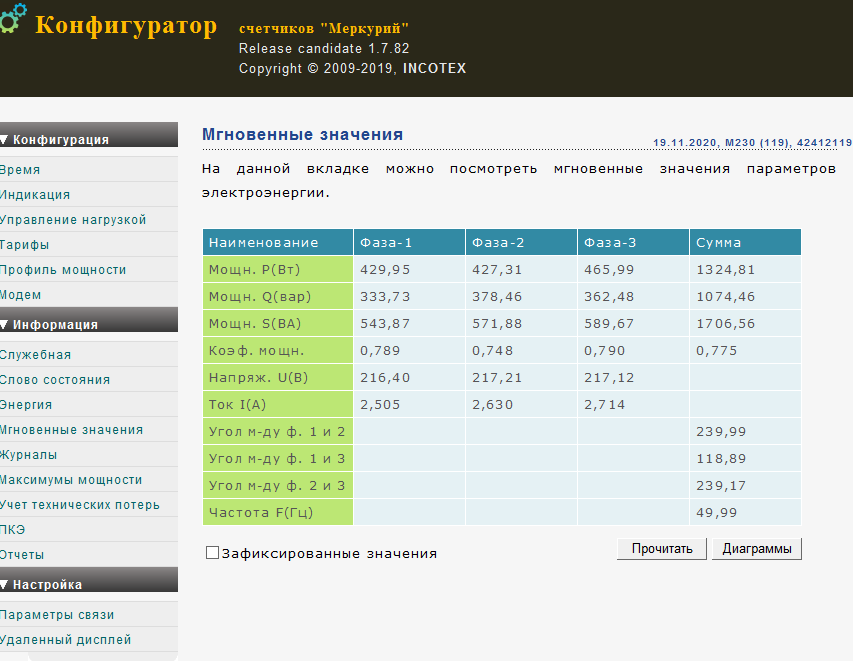Select Мгновенные значения in sidebar
The height and width of the screenshot is (661, 853).
click(71, 430)
